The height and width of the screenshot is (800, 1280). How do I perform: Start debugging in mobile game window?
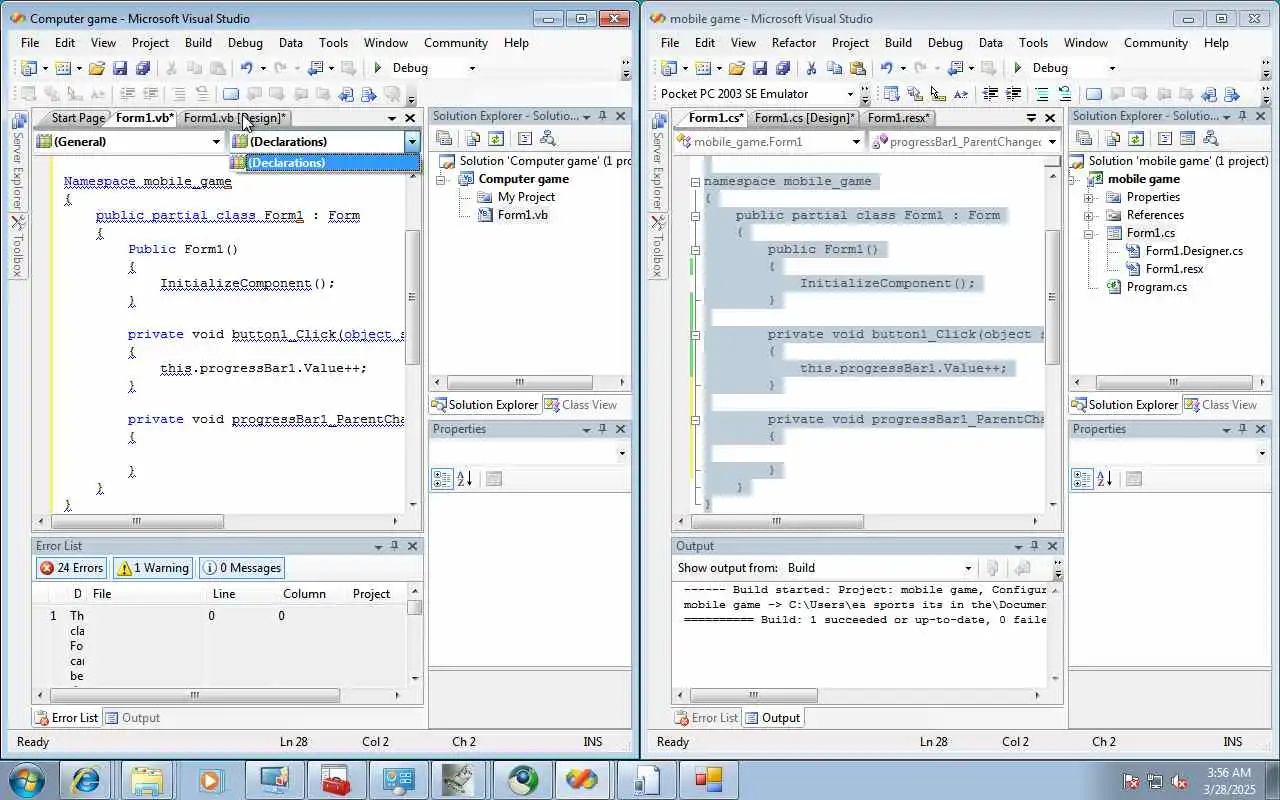1018,68
